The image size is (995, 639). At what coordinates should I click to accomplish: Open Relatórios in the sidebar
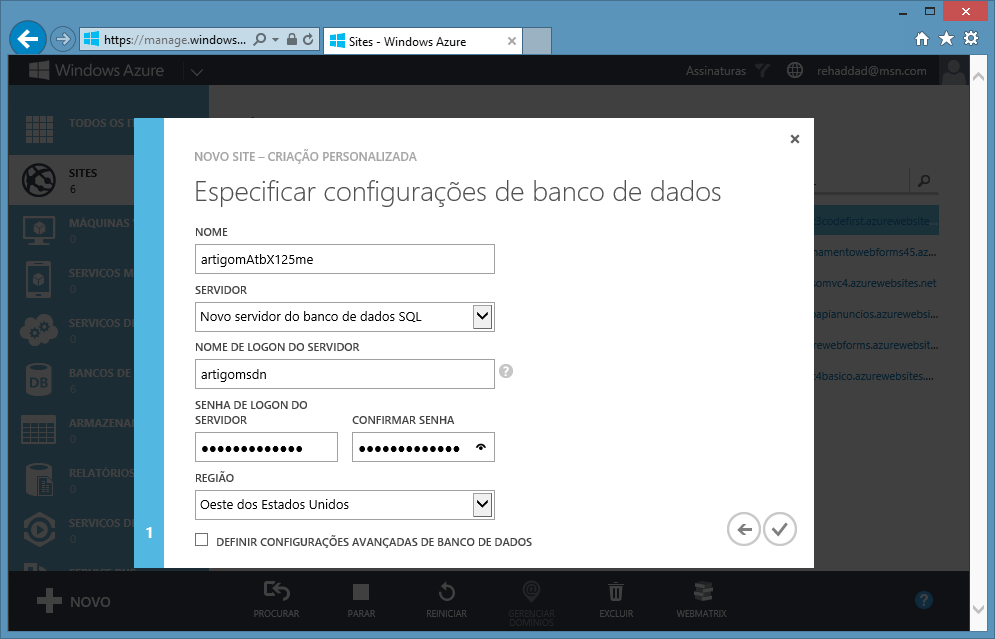(71, 480)
